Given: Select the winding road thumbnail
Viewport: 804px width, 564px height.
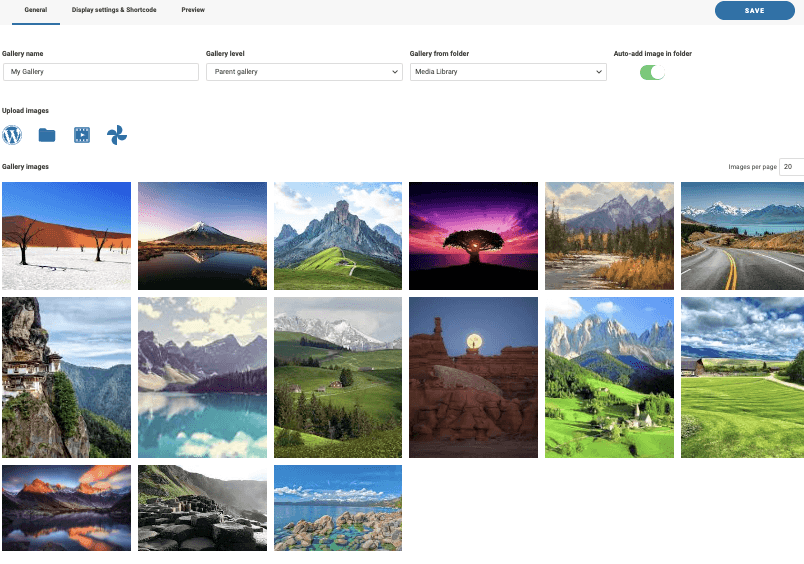Looking at the screenshot, I should pyautogui.click(x=742, y=236).
